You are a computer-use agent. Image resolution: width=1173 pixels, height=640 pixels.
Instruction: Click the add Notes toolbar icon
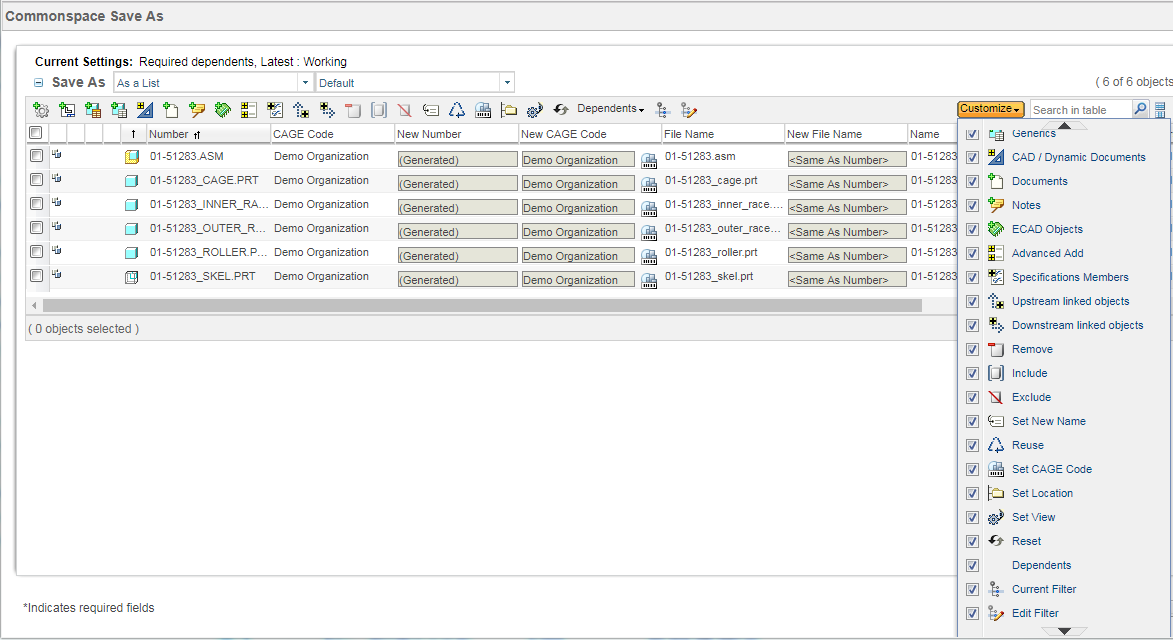point(197,110)
